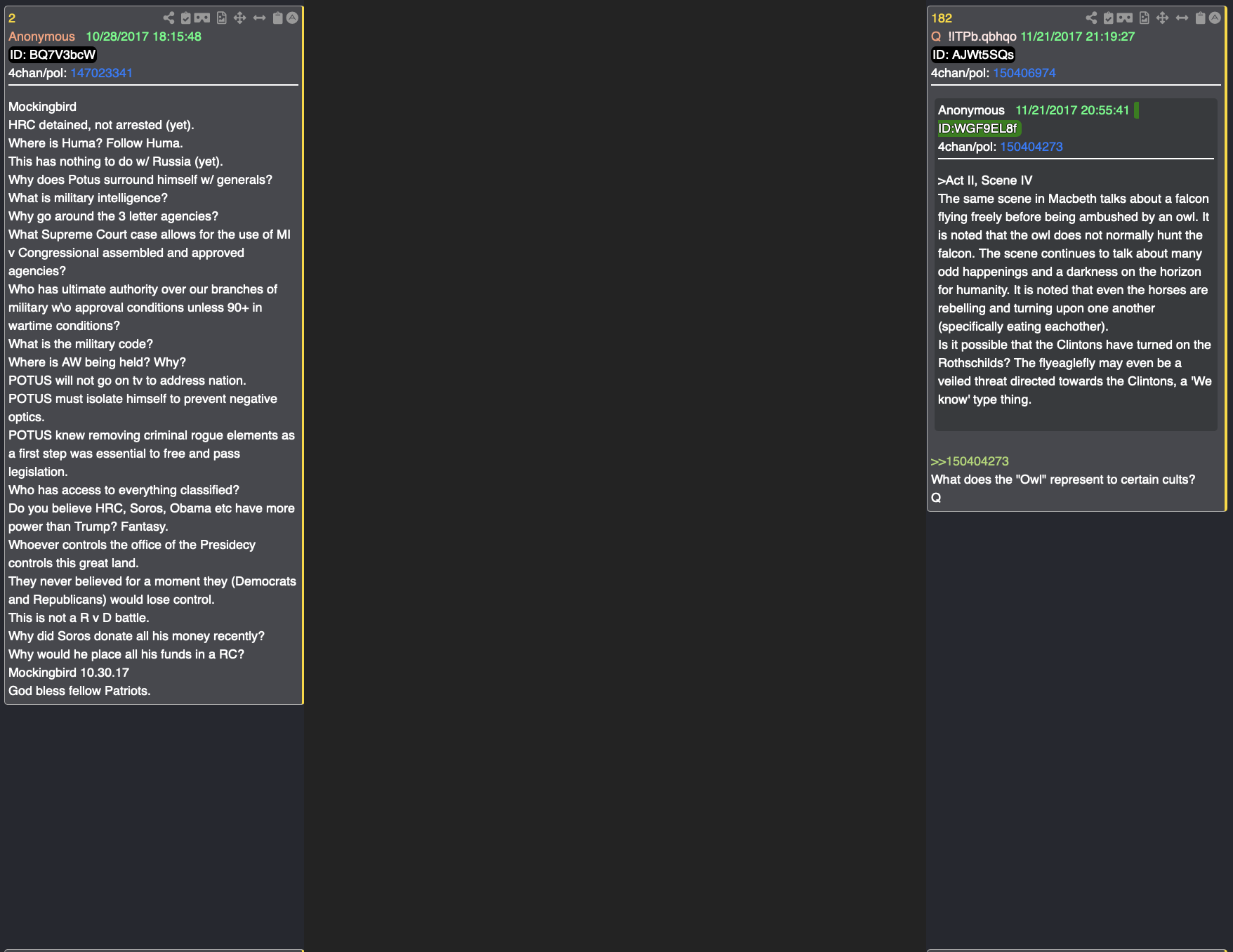Click the image file icon on post 2

222,18
